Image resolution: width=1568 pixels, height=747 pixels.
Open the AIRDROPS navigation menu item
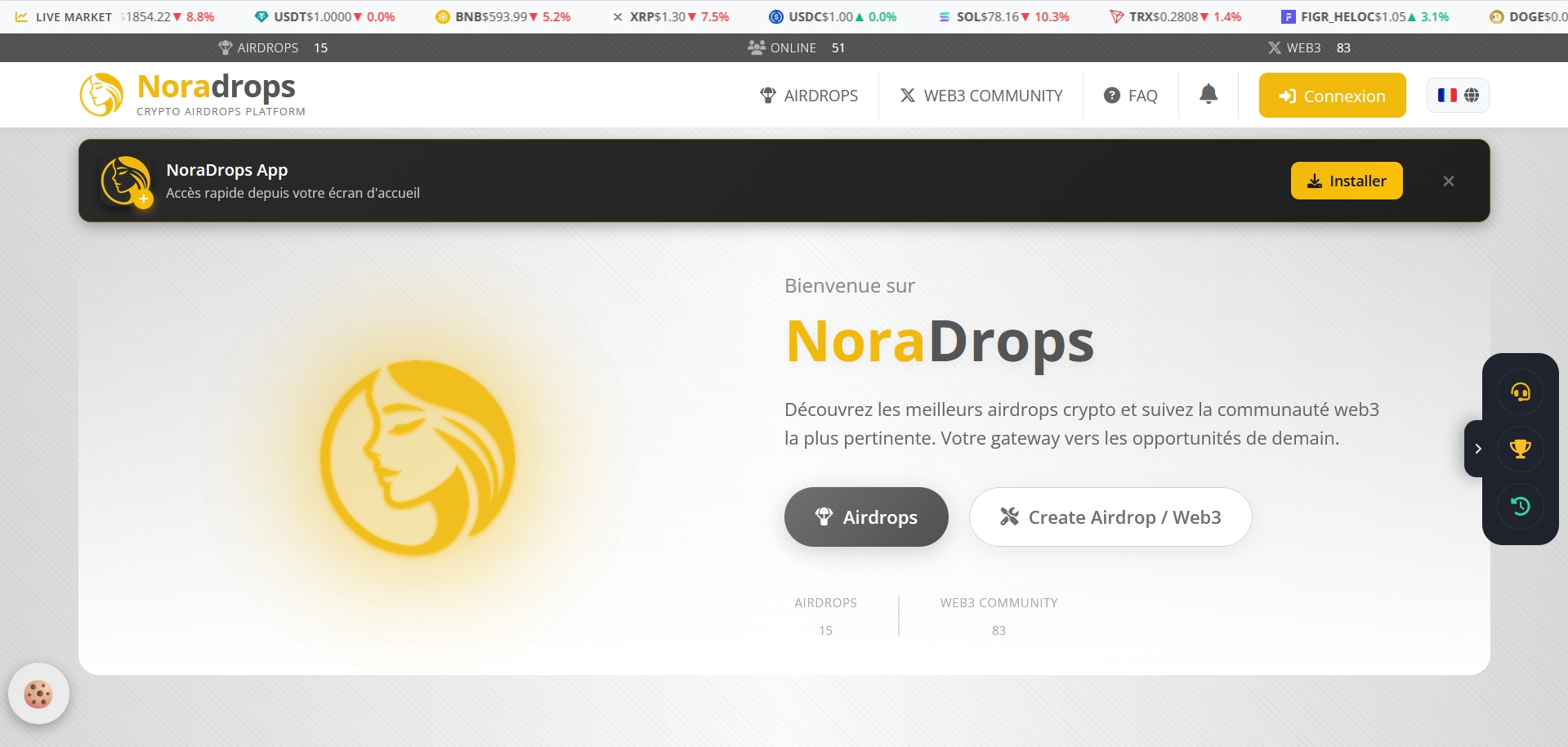(x=809, y=96)
